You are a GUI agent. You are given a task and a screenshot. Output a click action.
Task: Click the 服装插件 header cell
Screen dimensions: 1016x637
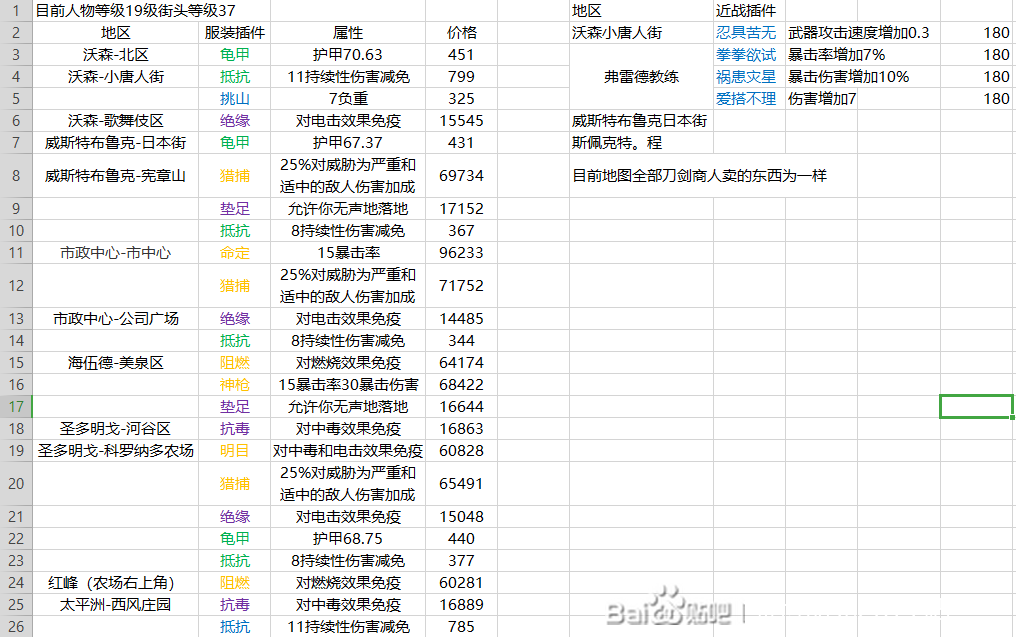tap(233, 32)
